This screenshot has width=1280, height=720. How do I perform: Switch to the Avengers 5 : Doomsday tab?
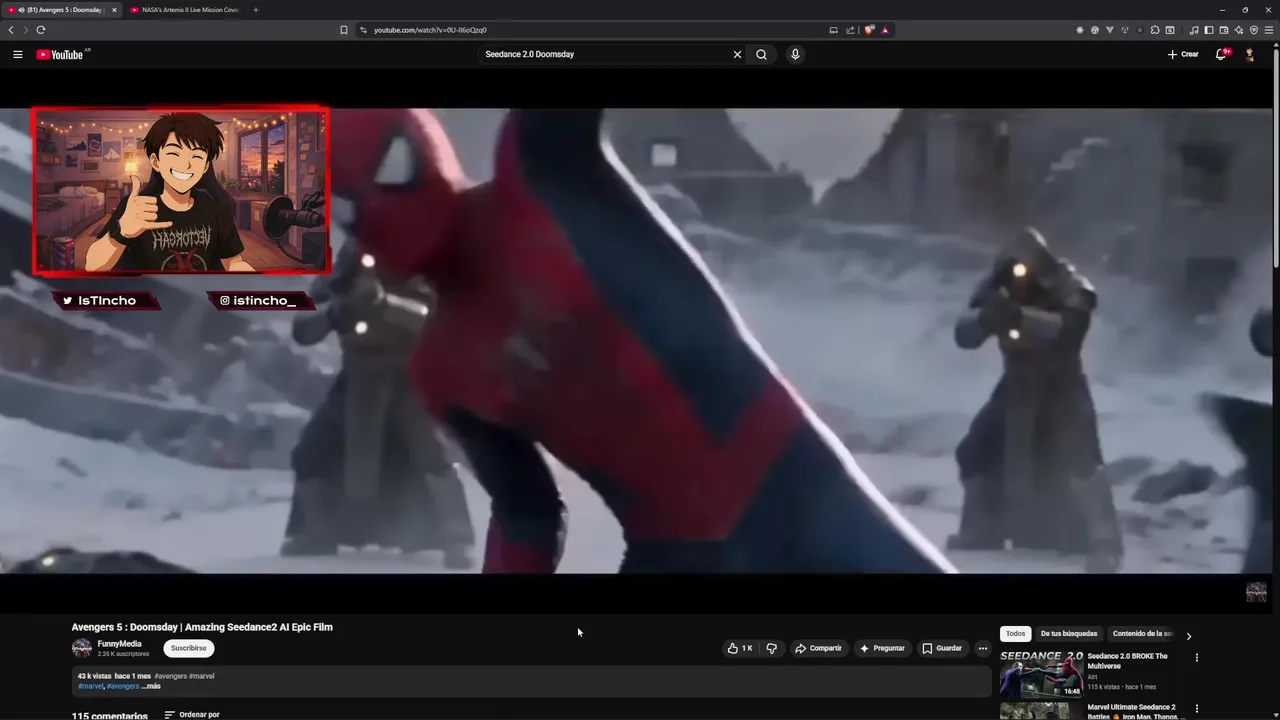[63, 10]
